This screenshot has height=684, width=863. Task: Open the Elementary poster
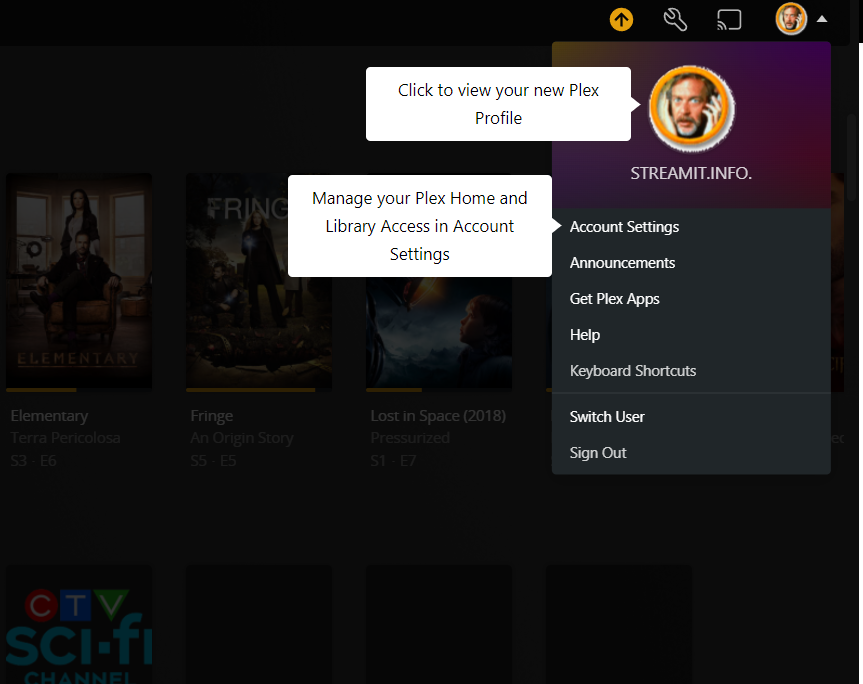click(79, 281)
